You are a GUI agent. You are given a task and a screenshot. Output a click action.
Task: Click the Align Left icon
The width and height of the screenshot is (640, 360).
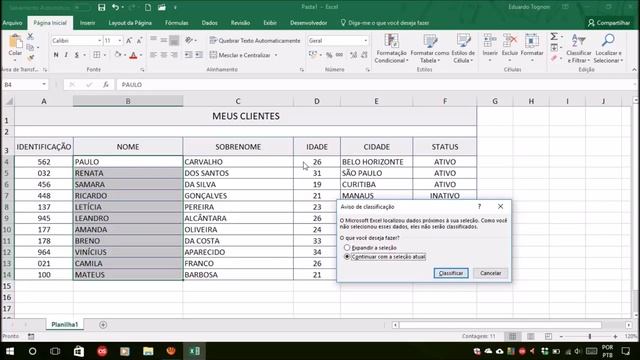coord(153,55)
